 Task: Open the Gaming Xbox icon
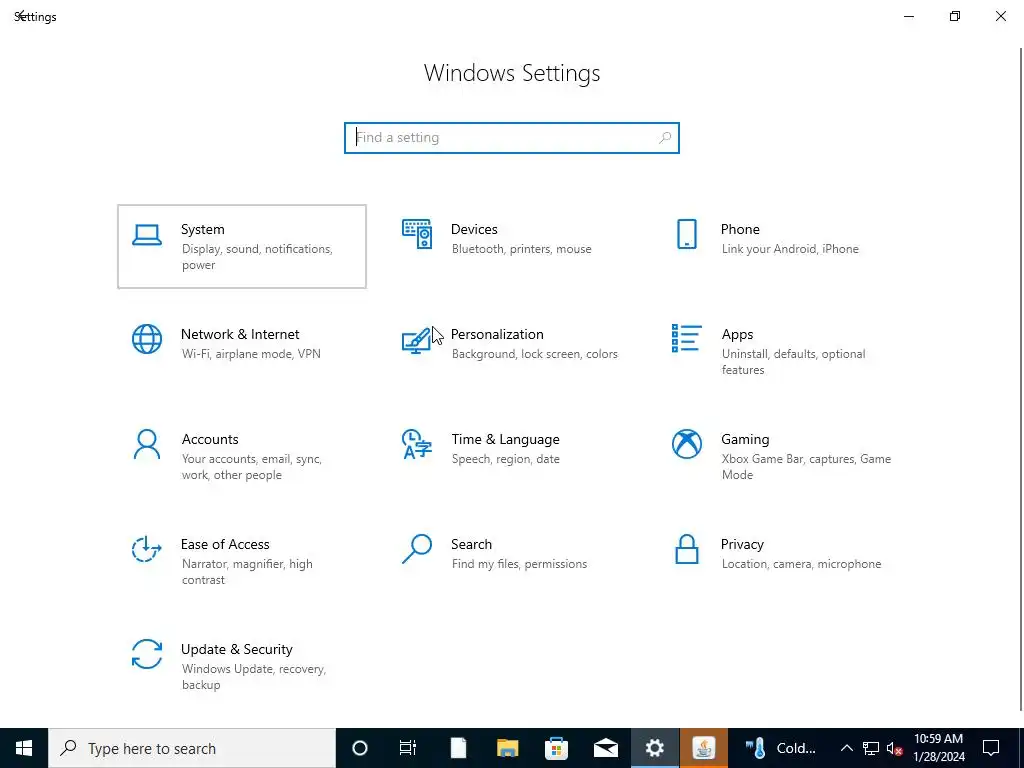pos(686,444)
